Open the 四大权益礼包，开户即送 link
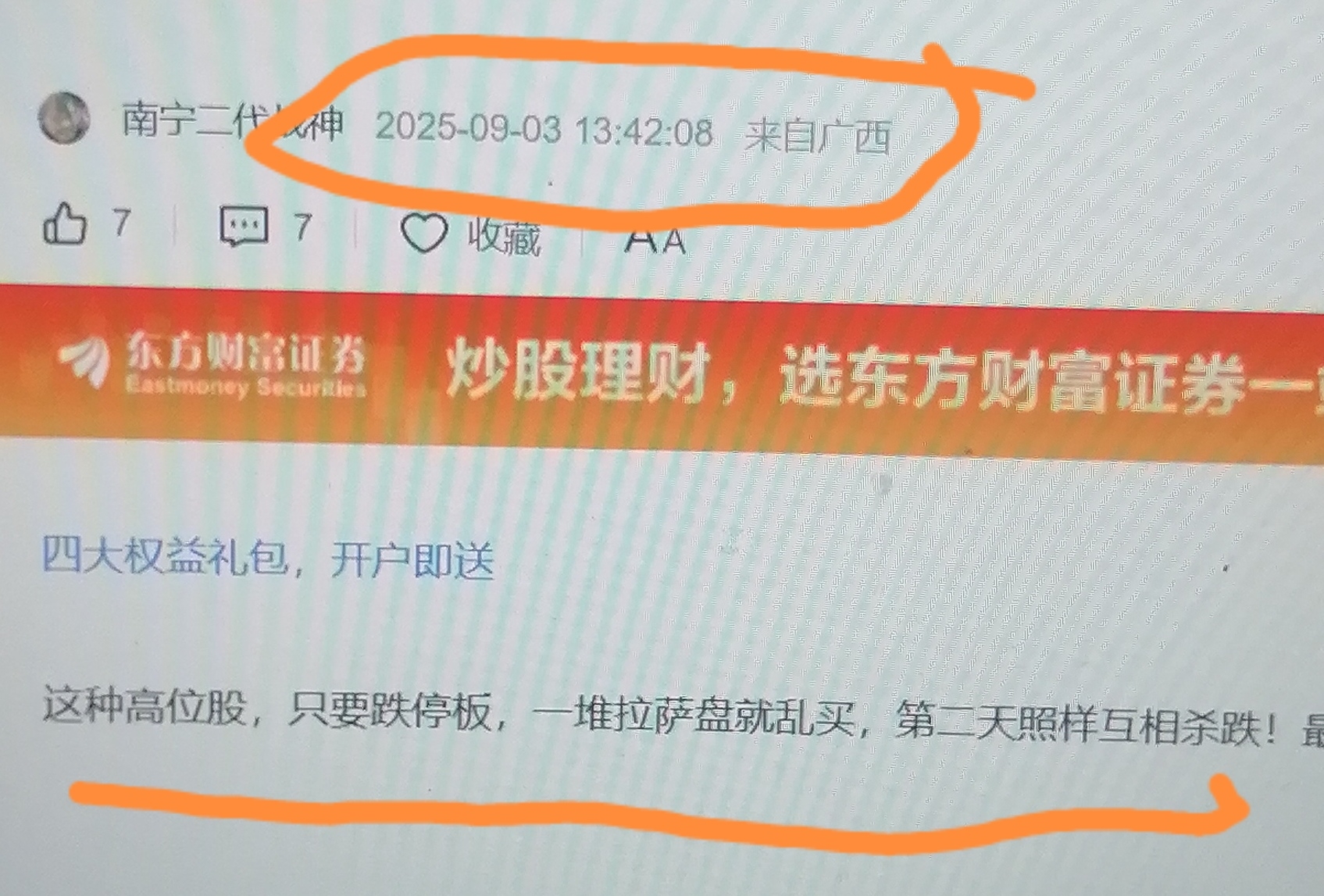 coord(268,557)
